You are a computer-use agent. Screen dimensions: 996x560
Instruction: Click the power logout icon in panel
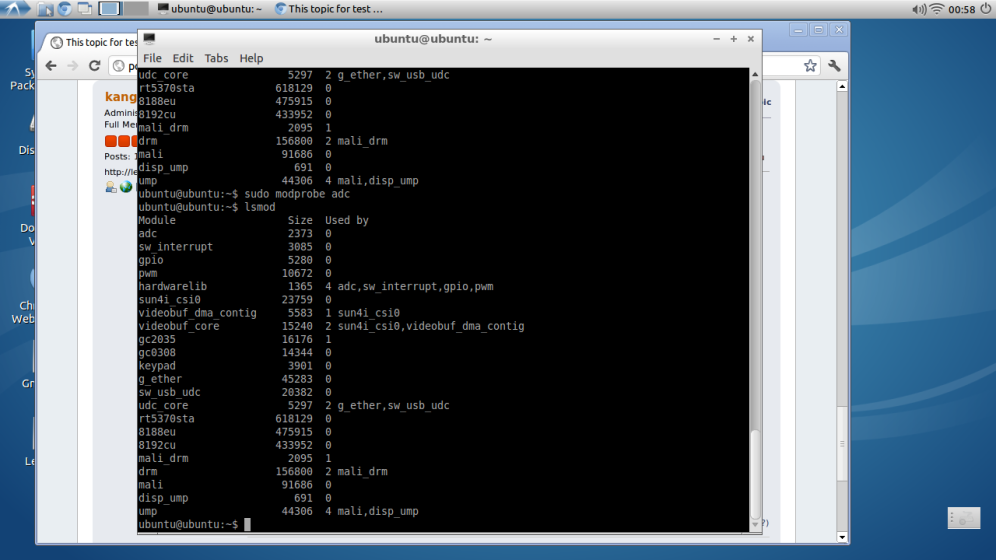click(986, 9)
